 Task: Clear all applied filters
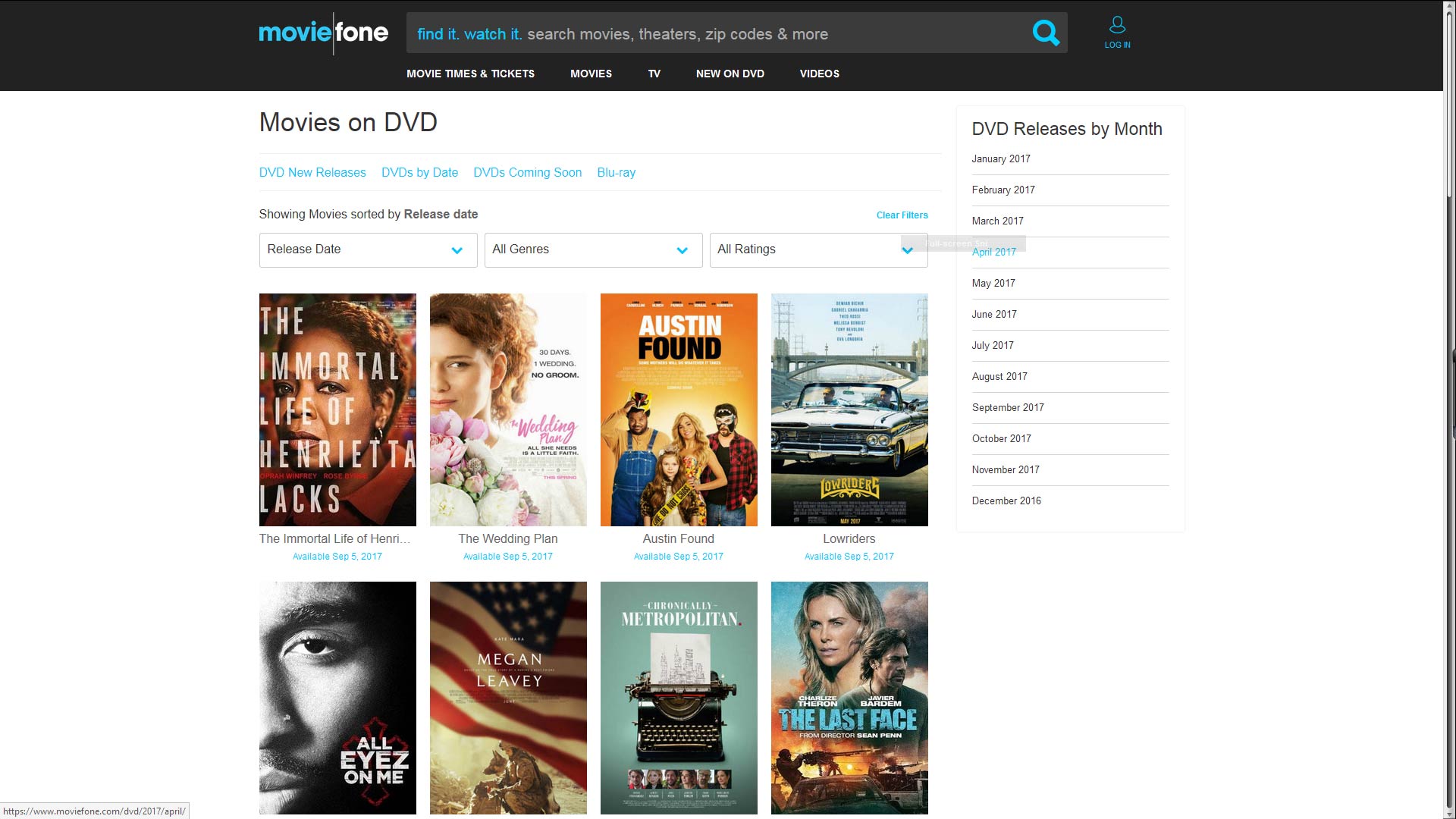point(902,215)
